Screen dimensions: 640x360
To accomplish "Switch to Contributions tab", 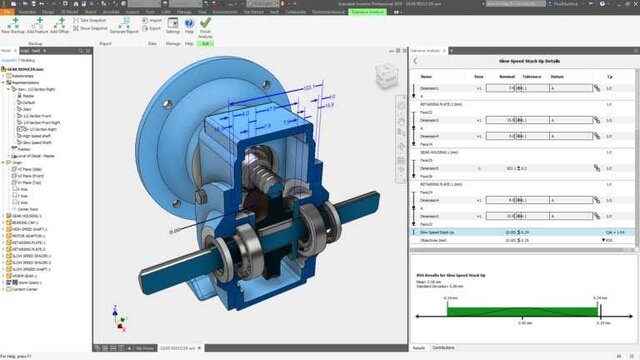I will [443, 348].
